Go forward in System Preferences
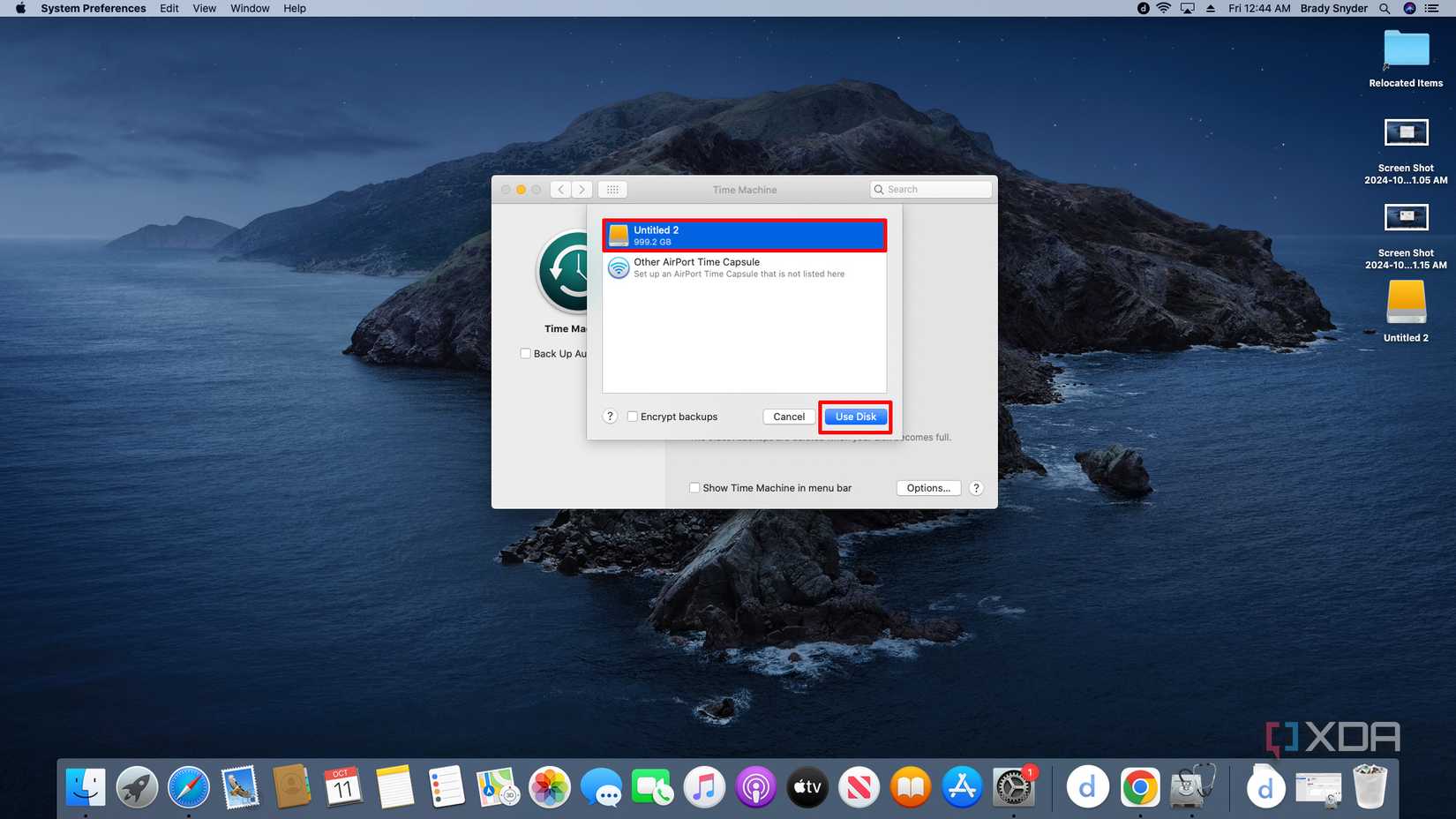The height and width of the screenshot is (819, 1456). click(582, 190)
